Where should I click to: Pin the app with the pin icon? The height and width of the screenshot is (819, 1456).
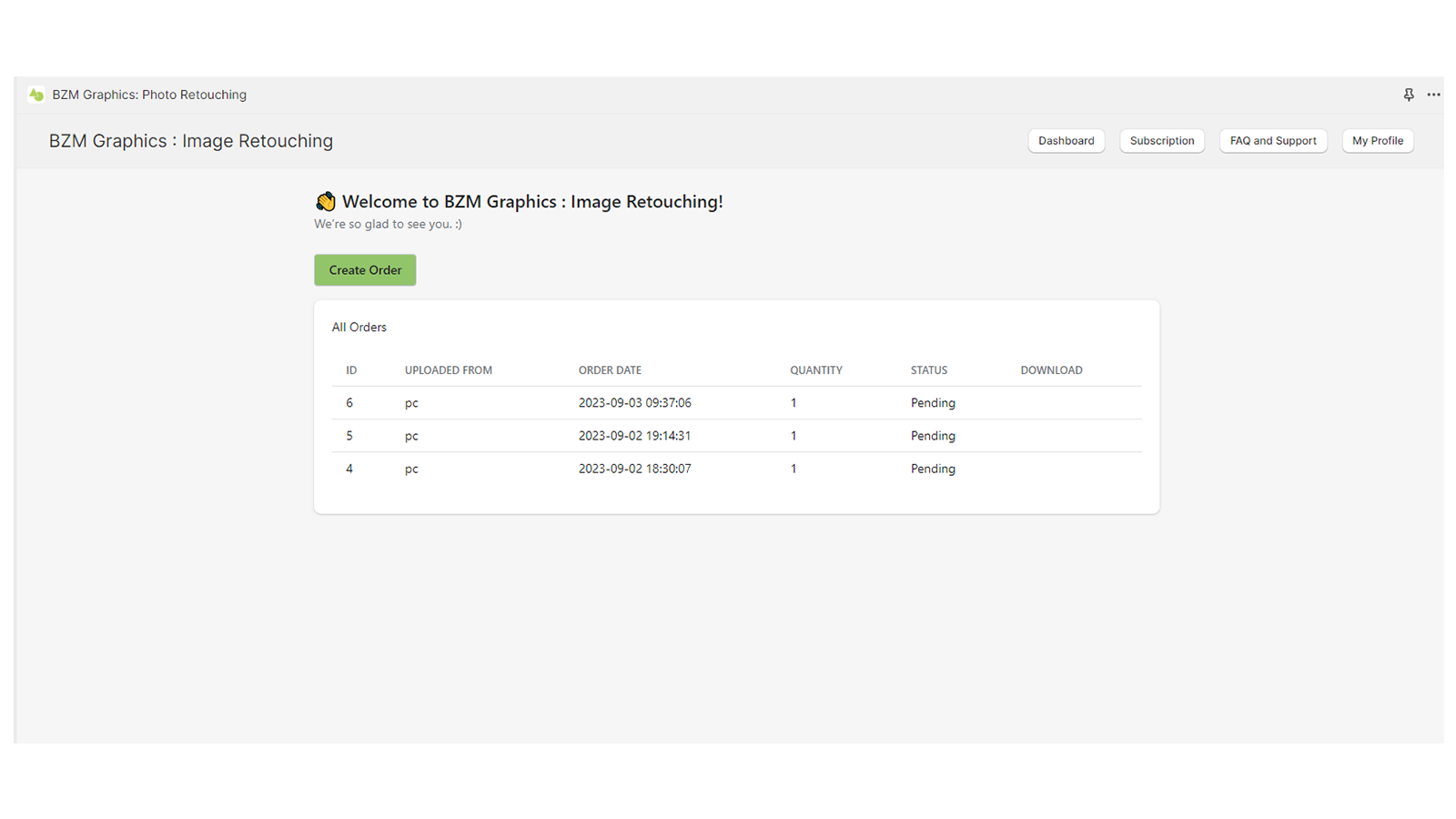(x=1409, y=95)
